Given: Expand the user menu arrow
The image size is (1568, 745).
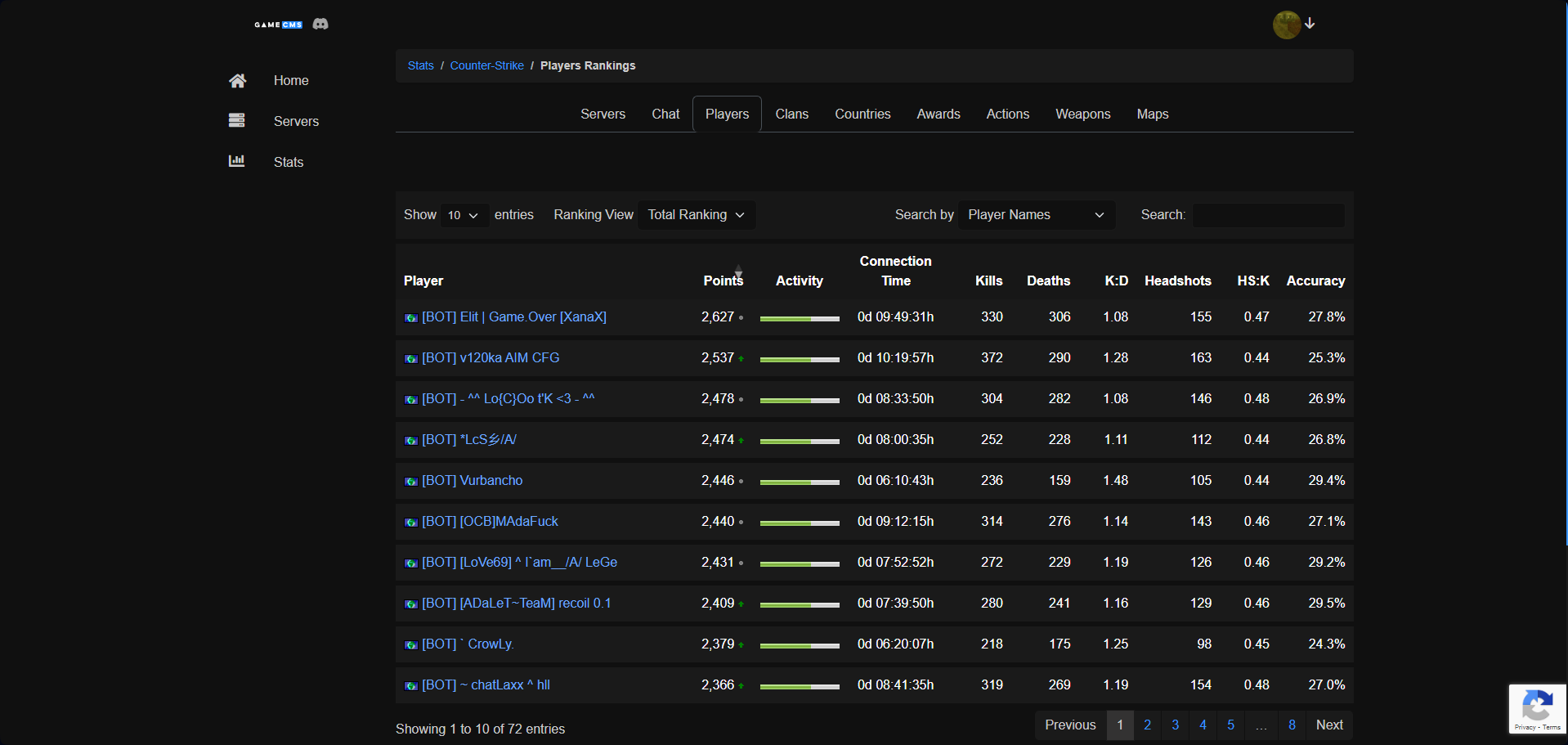Looking at the screenshot, I should (x=1310, y=24).
